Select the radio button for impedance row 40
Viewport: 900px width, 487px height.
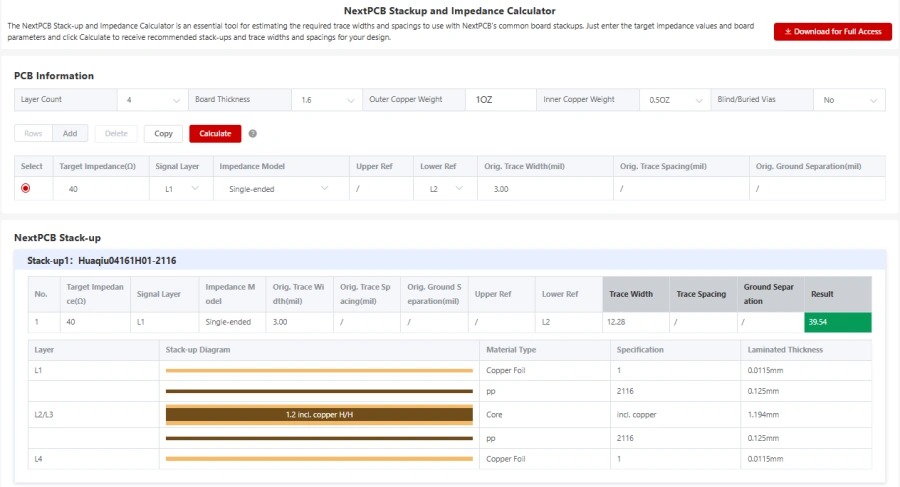pos(25,188)
